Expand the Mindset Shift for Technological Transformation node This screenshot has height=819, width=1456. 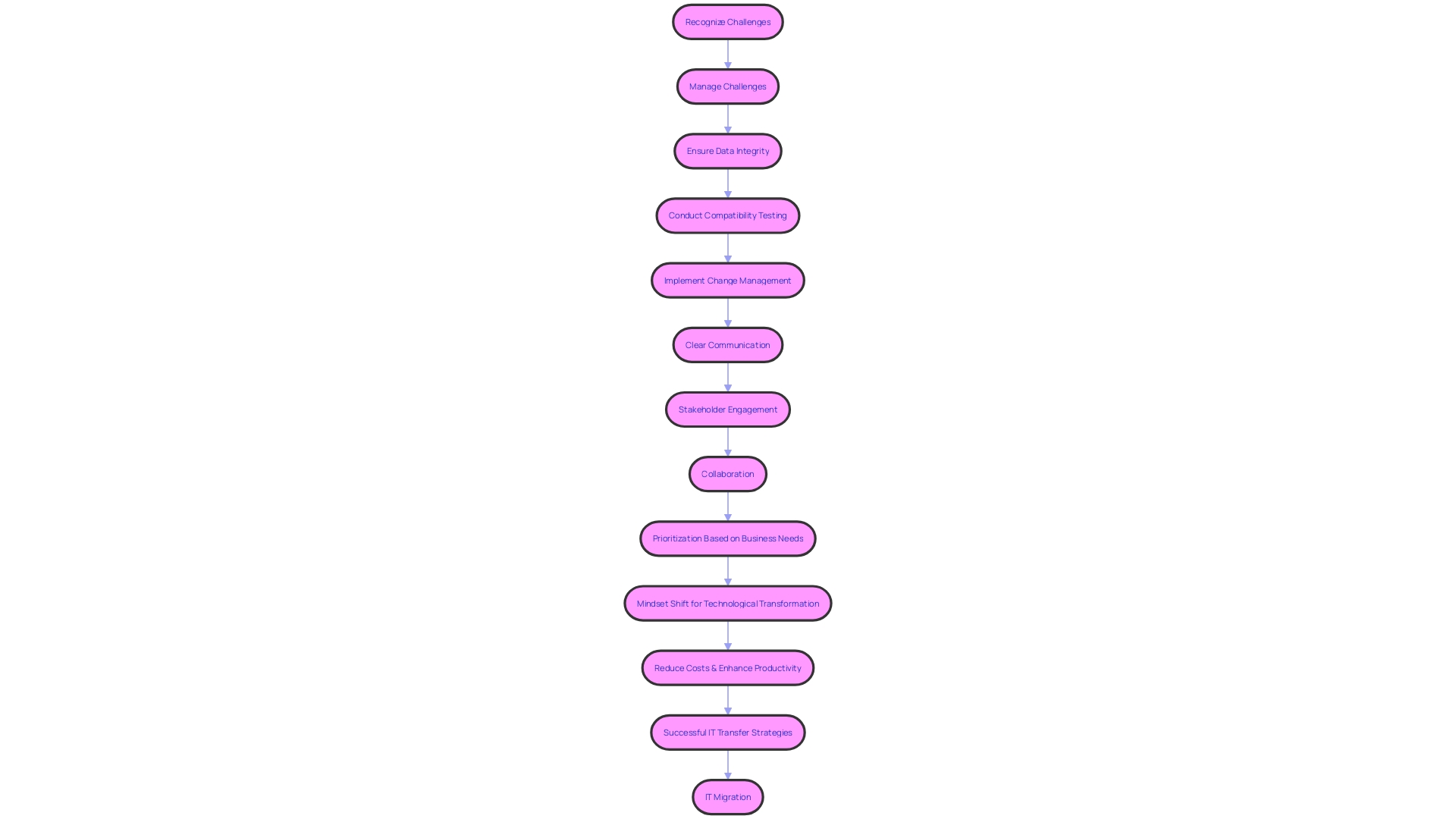pos(728,603)
